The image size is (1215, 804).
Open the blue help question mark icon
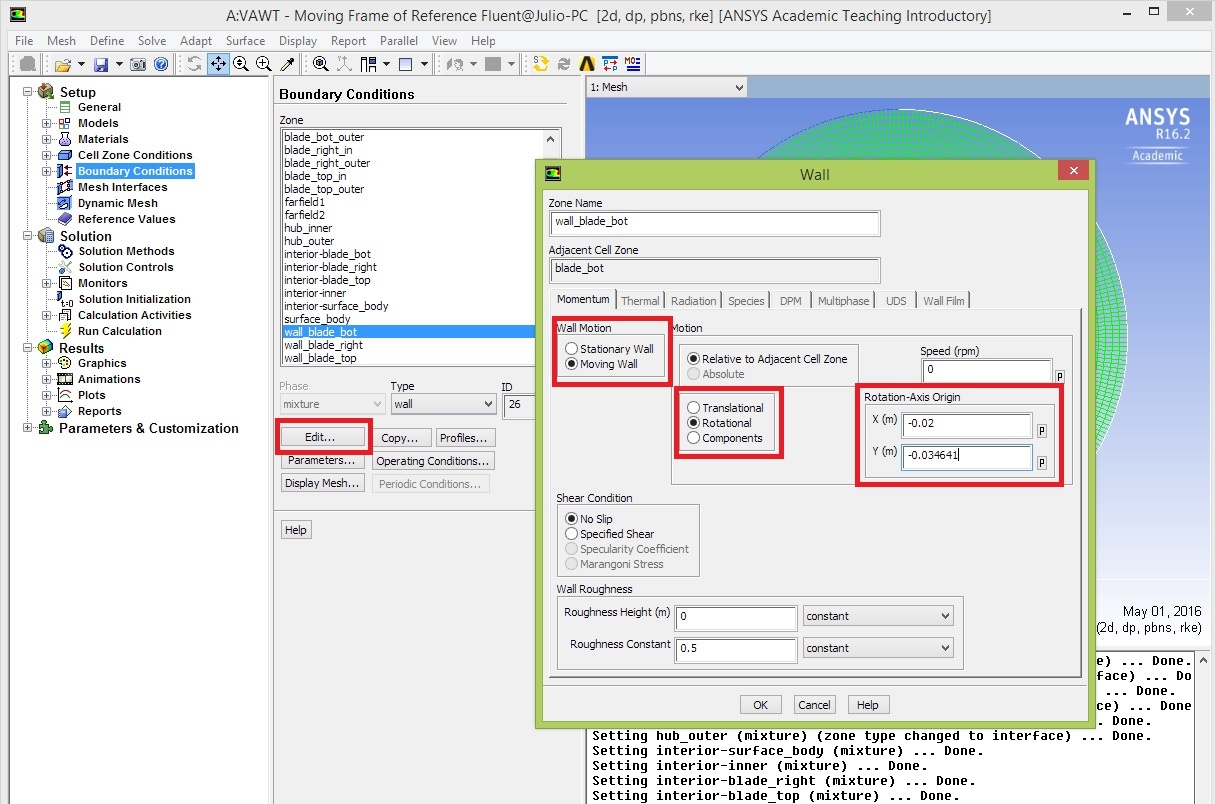pyautogui.click(x=160, y=64)
